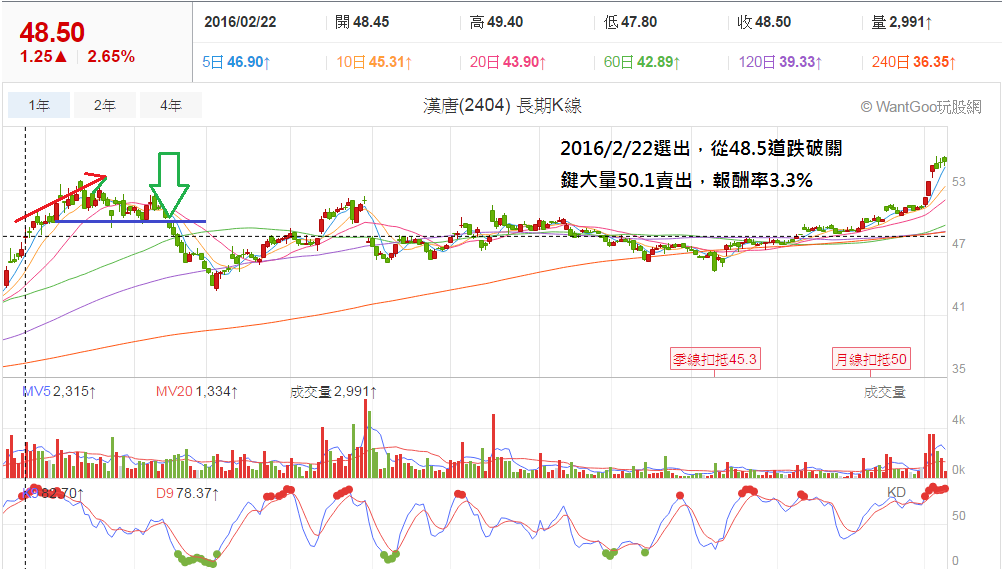
Task: Click the 量 2,991 volume value
Action: (902, 22)
